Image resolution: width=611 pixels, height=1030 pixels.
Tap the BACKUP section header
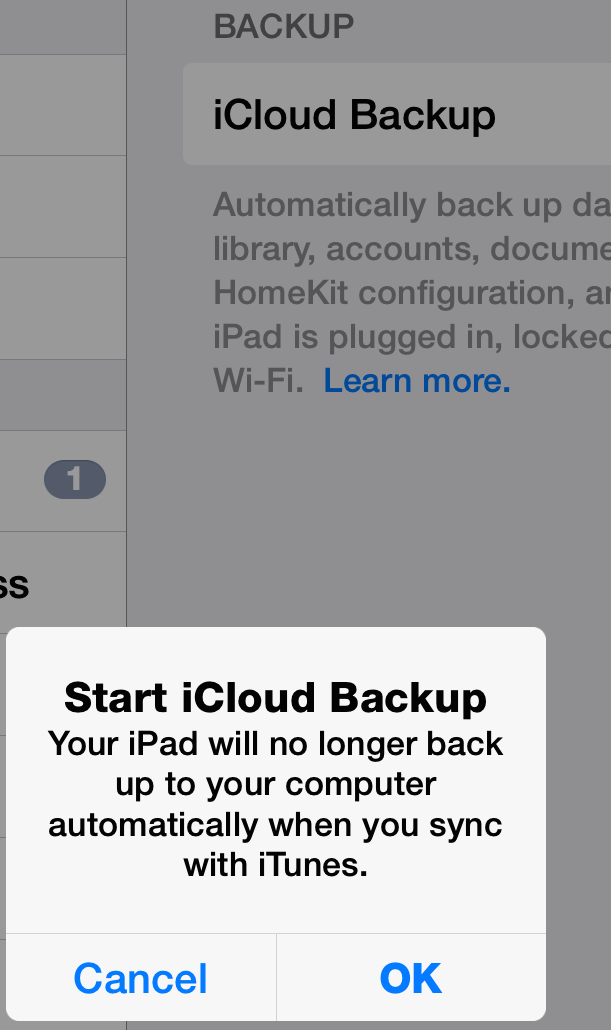pyautogui.click(x=283, y=27)
